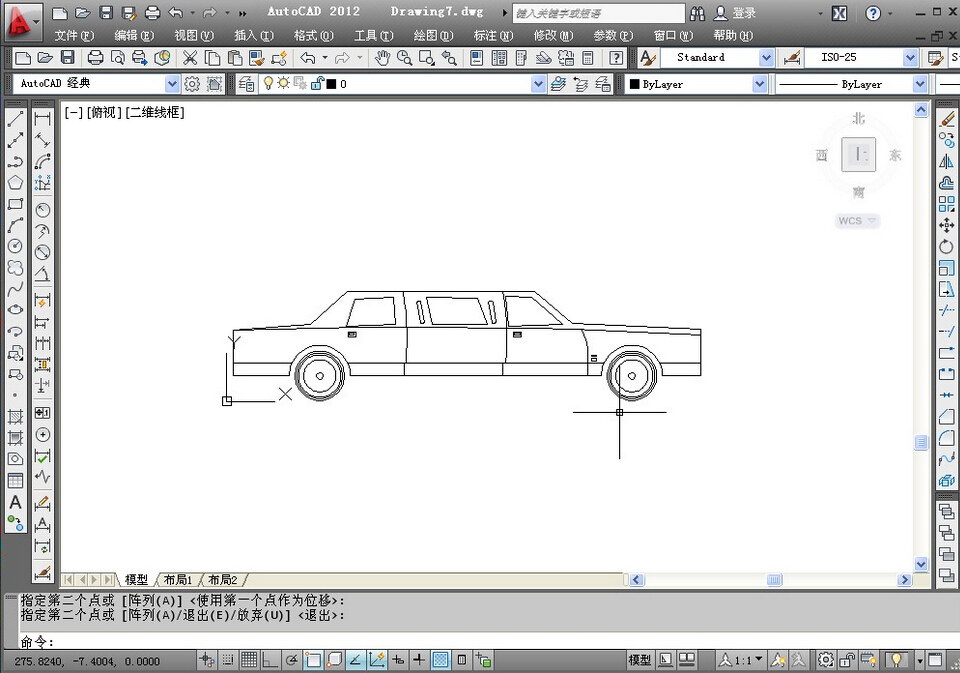
Task: Open the Layer Properties Manager
Action: 247,85
